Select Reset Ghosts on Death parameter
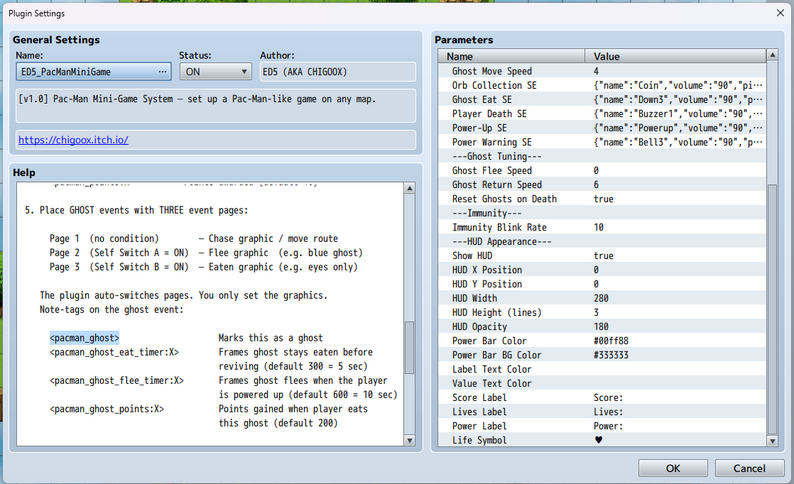Viewport: 794px width, 484px height. tap(602, 199)
